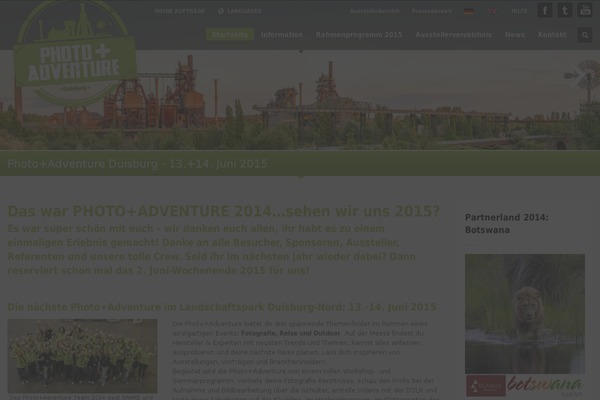Screen dimensions: 600x400
Task: Open the Tumblr social icon
Action: 565,10
